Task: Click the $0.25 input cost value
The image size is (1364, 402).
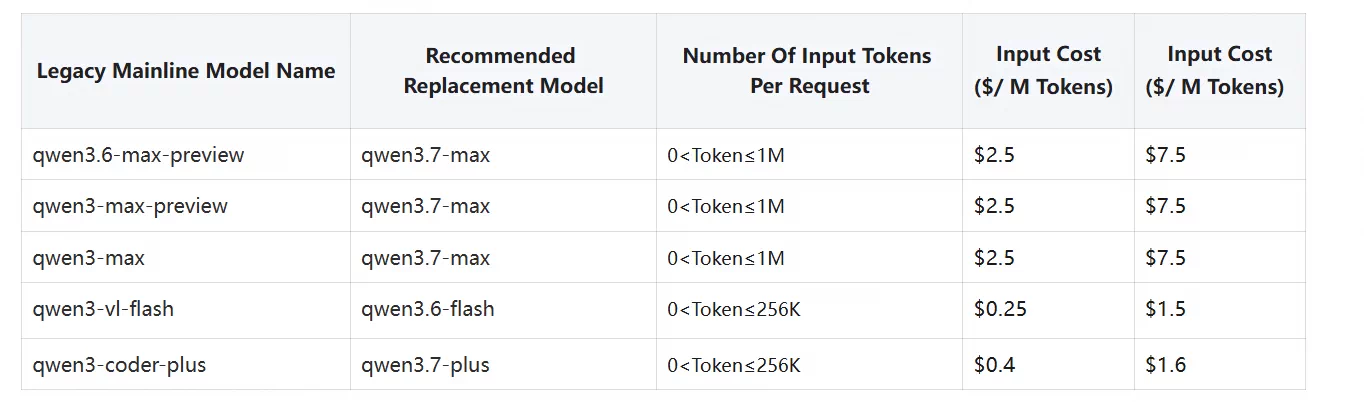Action: [1000, 309]
